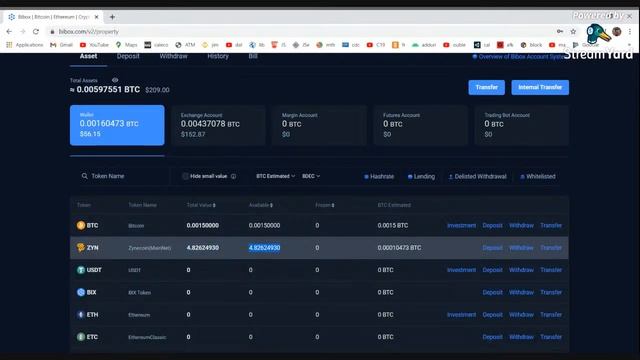Select the Margin Account card
The height and width of the screenshot is (360, 640).
[320, 125]
